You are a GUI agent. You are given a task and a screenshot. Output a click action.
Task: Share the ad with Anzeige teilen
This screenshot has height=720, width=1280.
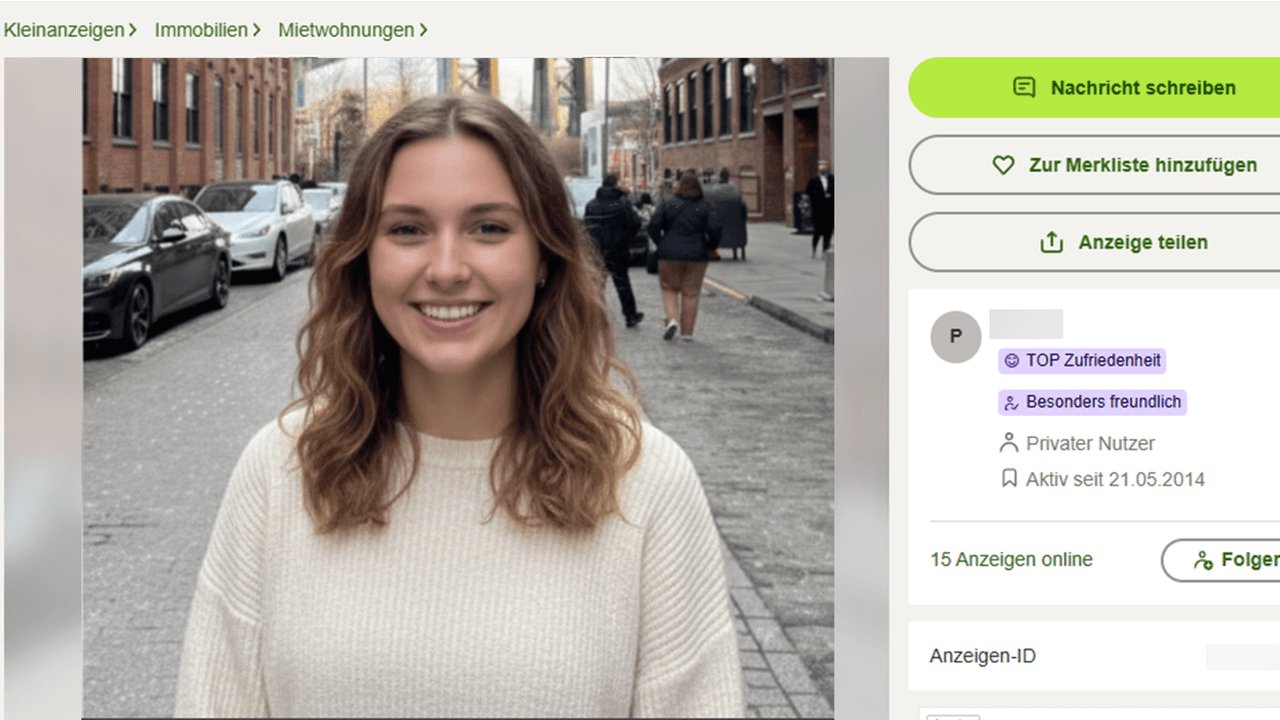(1094, 242)
